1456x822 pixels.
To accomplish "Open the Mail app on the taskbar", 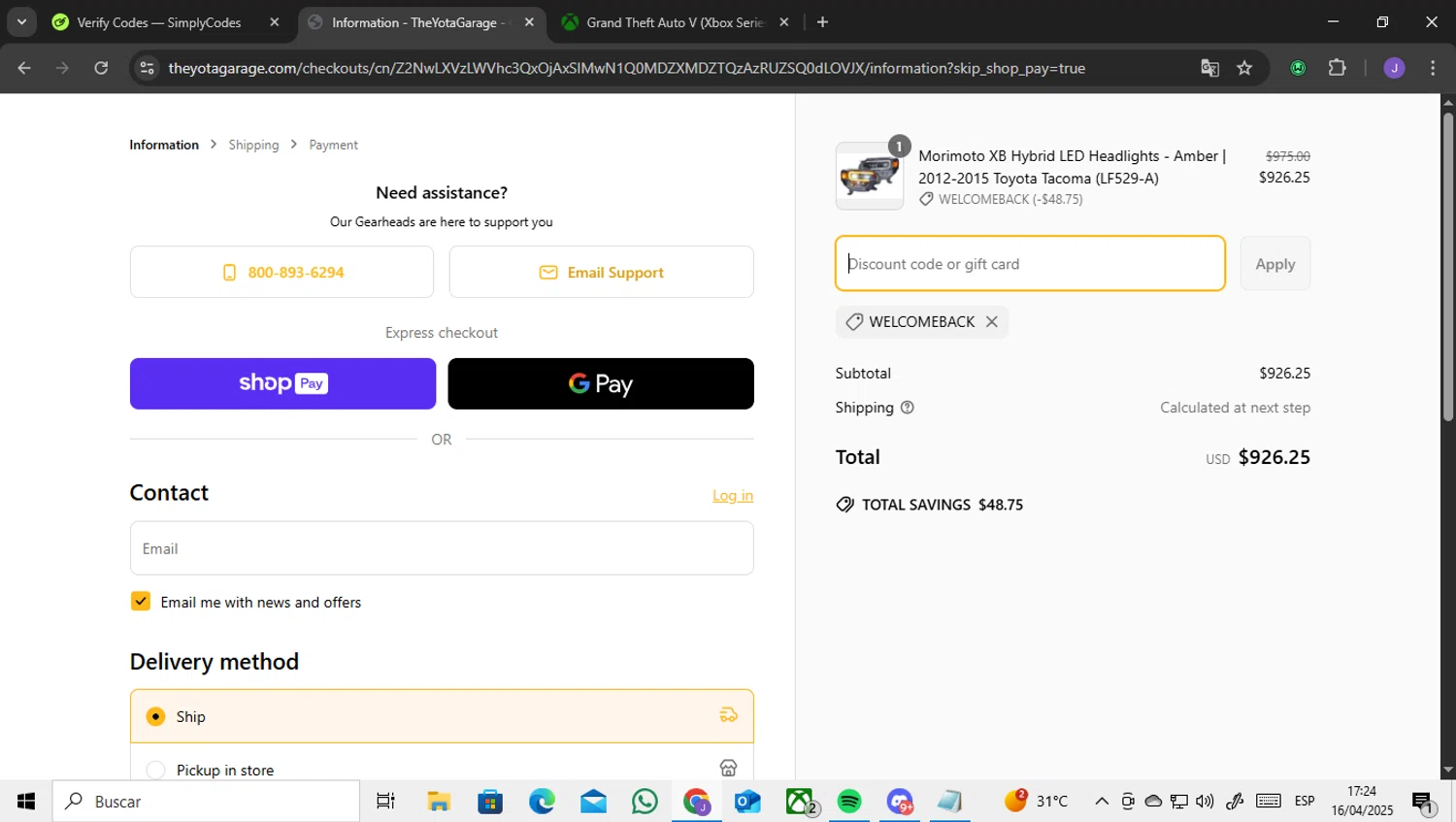I will pos(593,802).
